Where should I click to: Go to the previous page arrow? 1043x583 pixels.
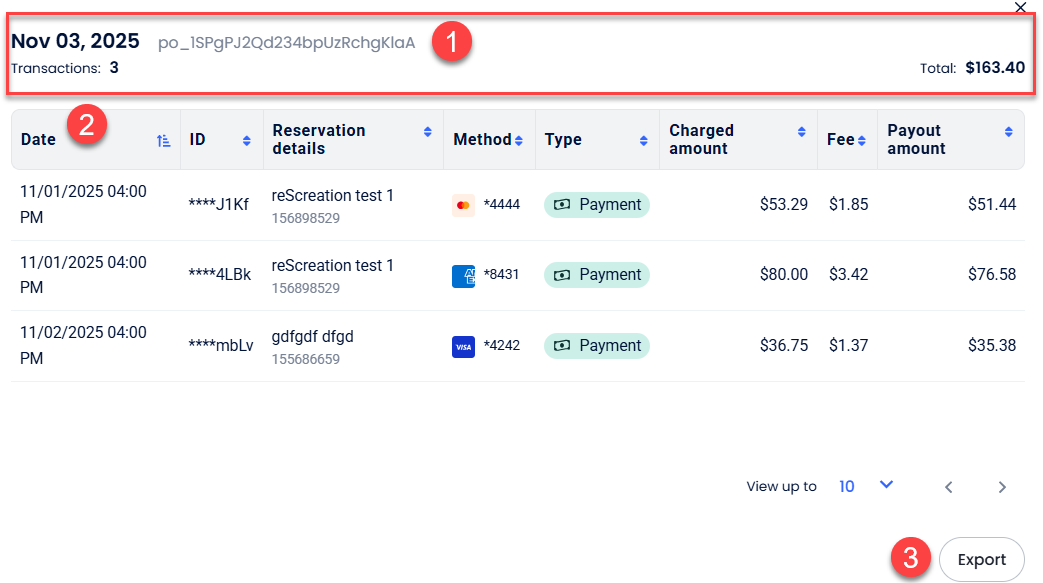click(949, 487)
